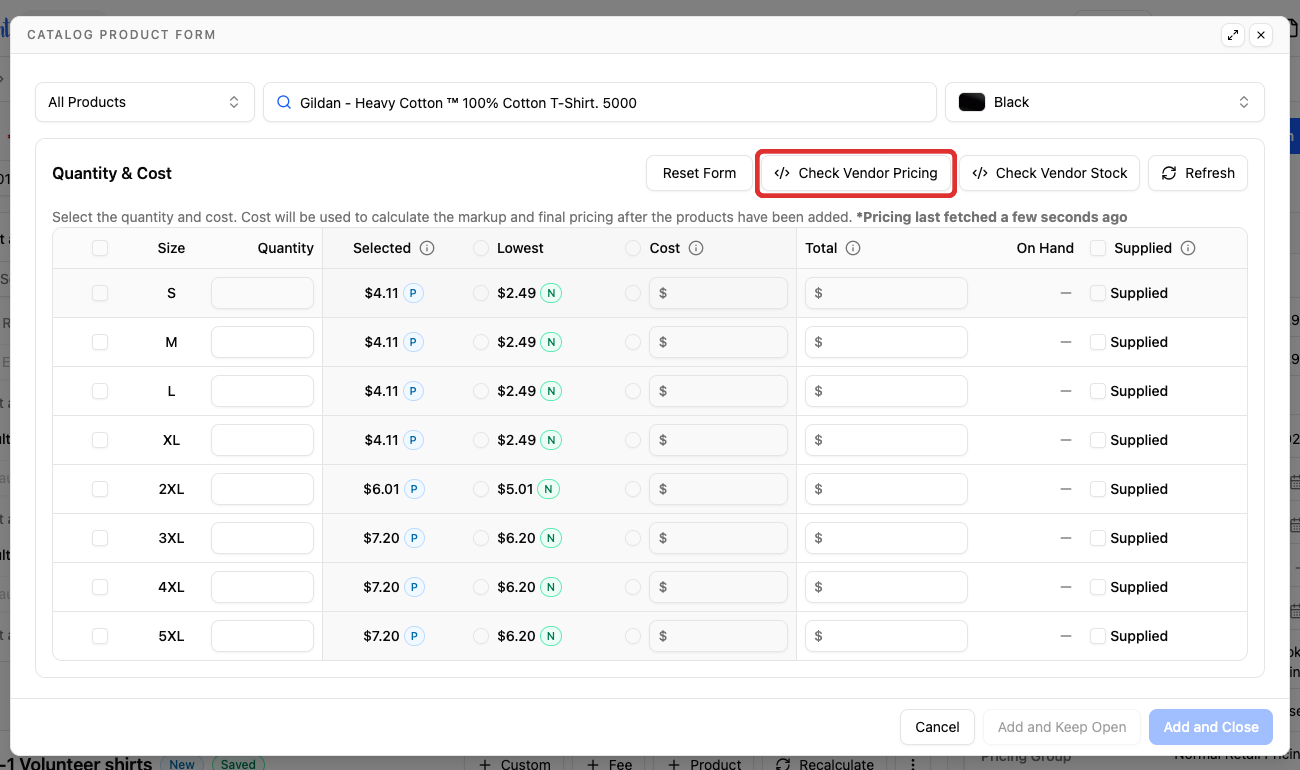The width and height of the screenshot is (1300, 770).
Task: Enable Supplied checkbox for size L
Action: (1098, 391)
